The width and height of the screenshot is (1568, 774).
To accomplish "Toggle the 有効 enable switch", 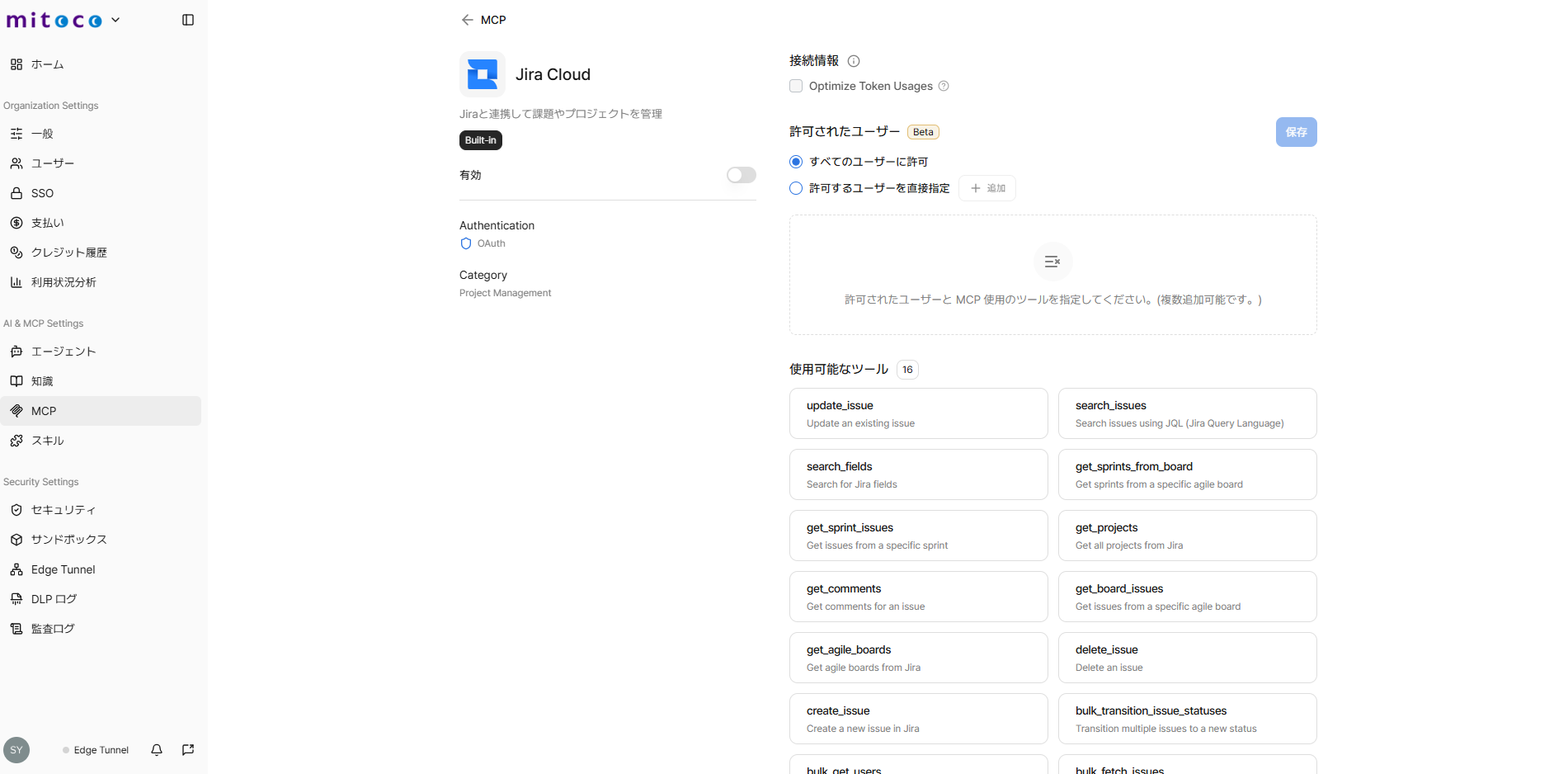I will coord(742,175).
